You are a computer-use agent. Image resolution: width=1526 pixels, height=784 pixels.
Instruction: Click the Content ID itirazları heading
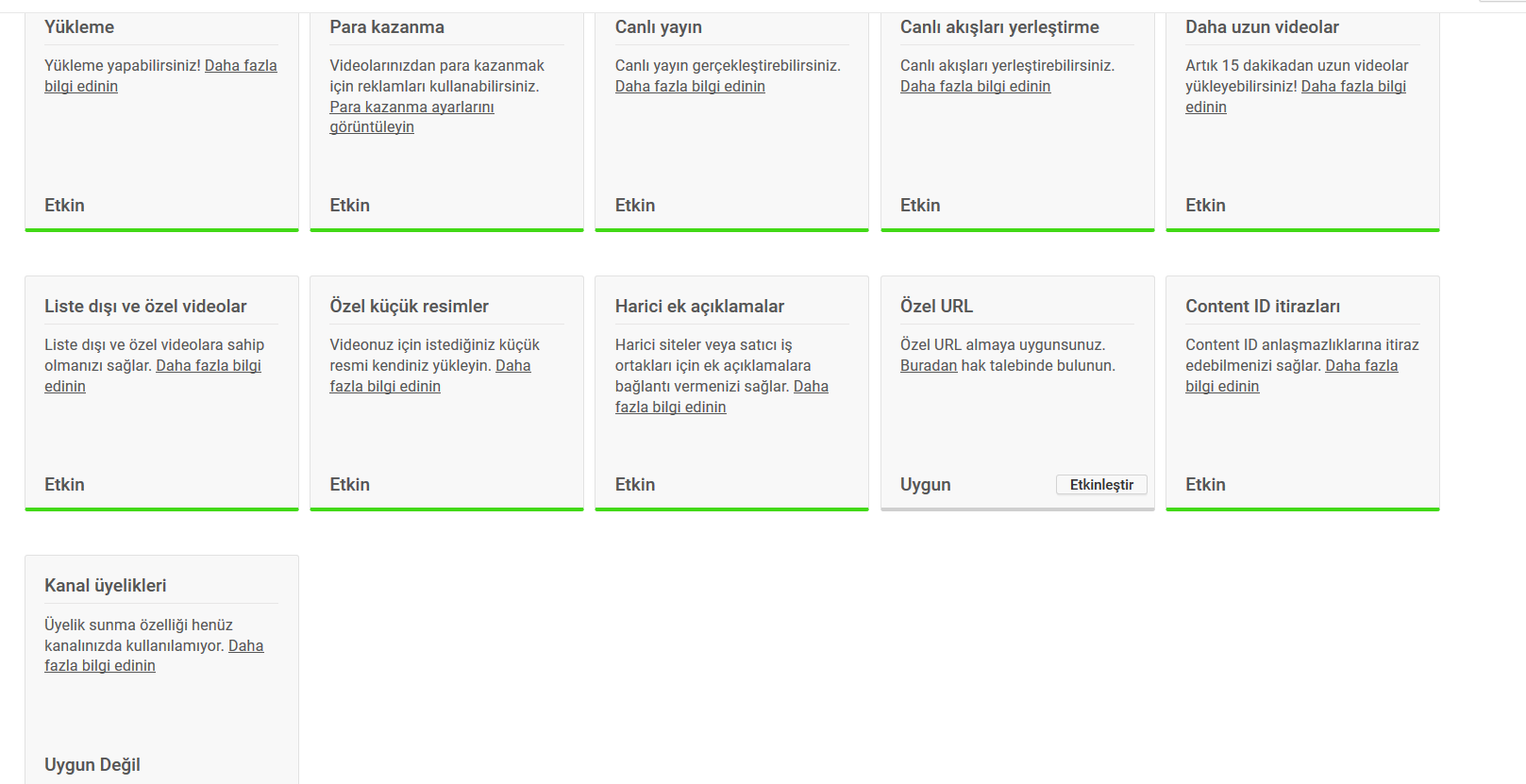(1263, 306)
